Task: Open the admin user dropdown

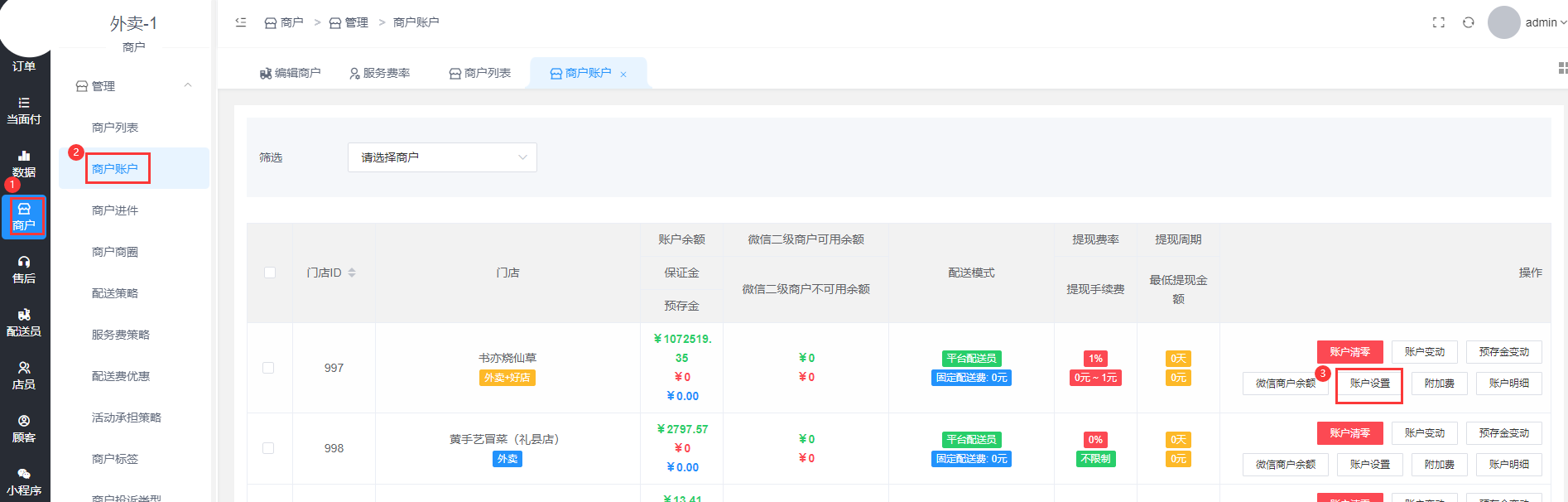Action: pos(1546,22)
